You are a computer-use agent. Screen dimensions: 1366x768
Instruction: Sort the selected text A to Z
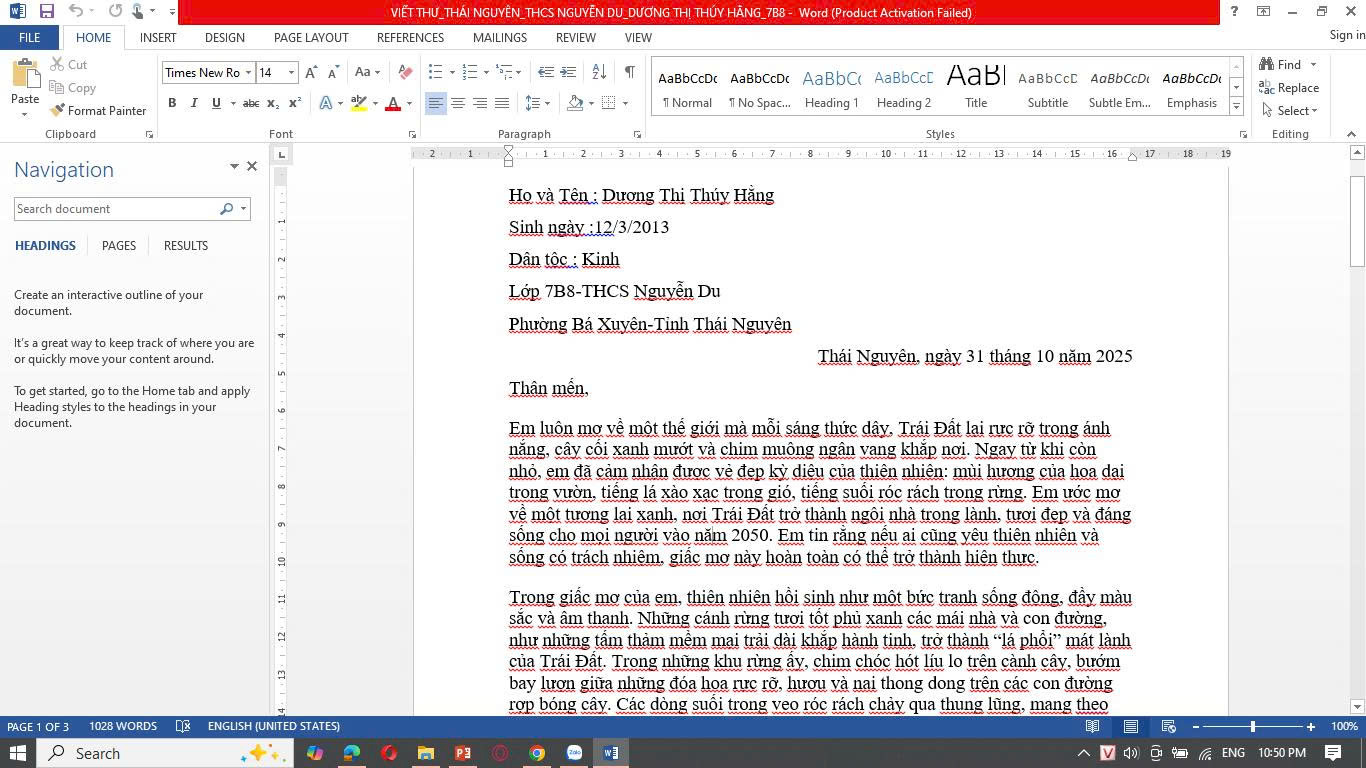click(x=599, y=72)
